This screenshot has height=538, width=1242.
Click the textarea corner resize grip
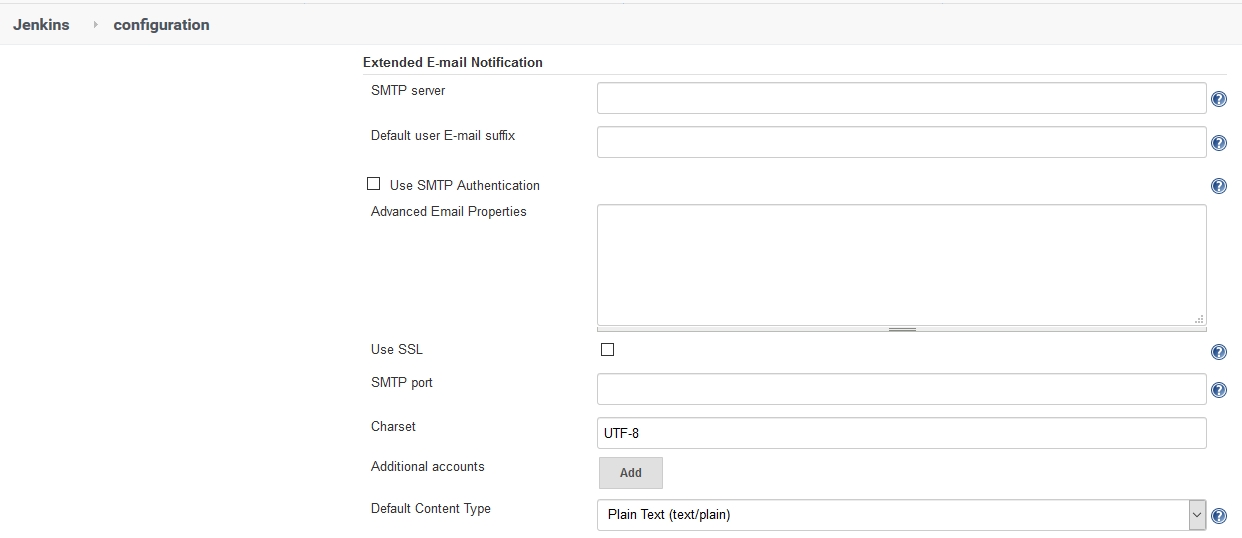[1198, 319]
